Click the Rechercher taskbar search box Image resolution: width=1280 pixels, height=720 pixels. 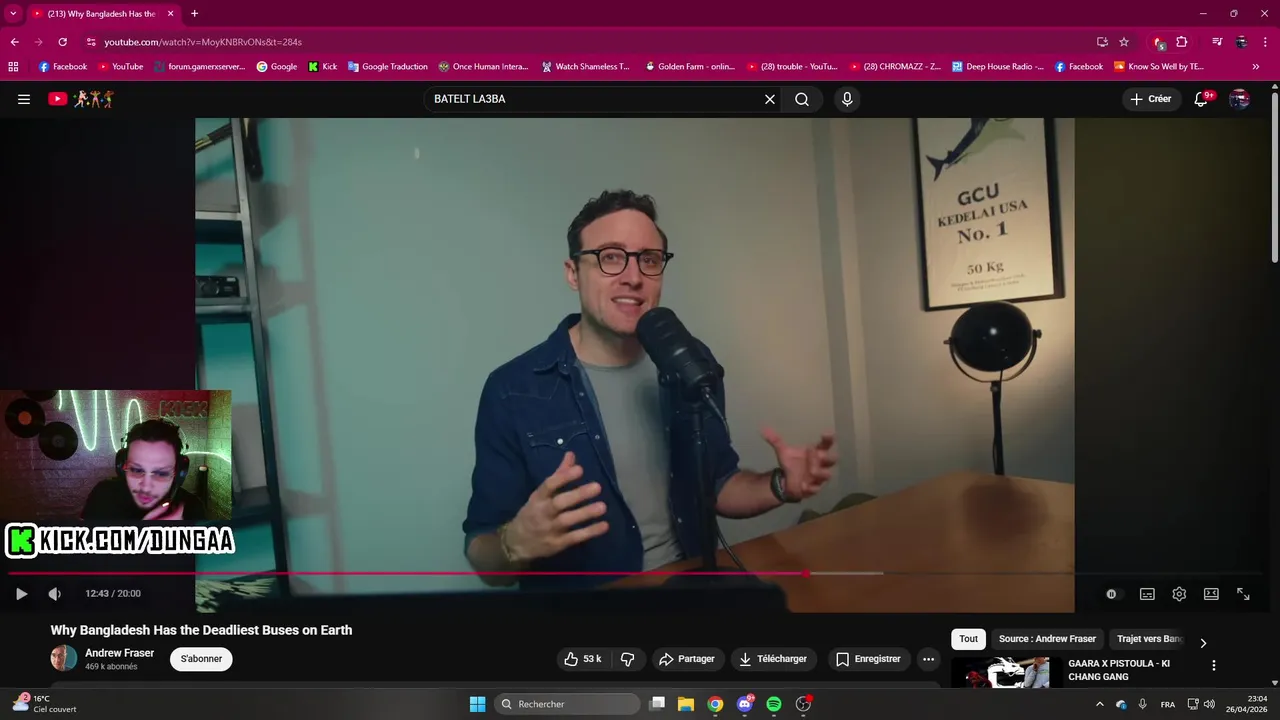tap(567, 704)
